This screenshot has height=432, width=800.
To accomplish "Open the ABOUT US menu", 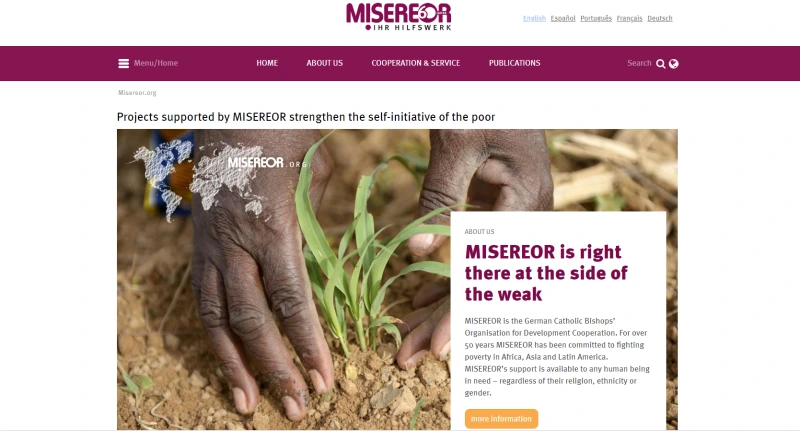I will click(x=324, y=63).
